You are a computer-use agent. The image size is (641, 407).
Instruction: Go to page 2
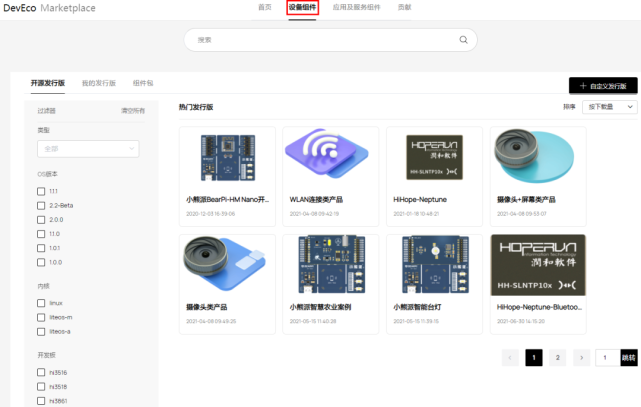[558, 358]
